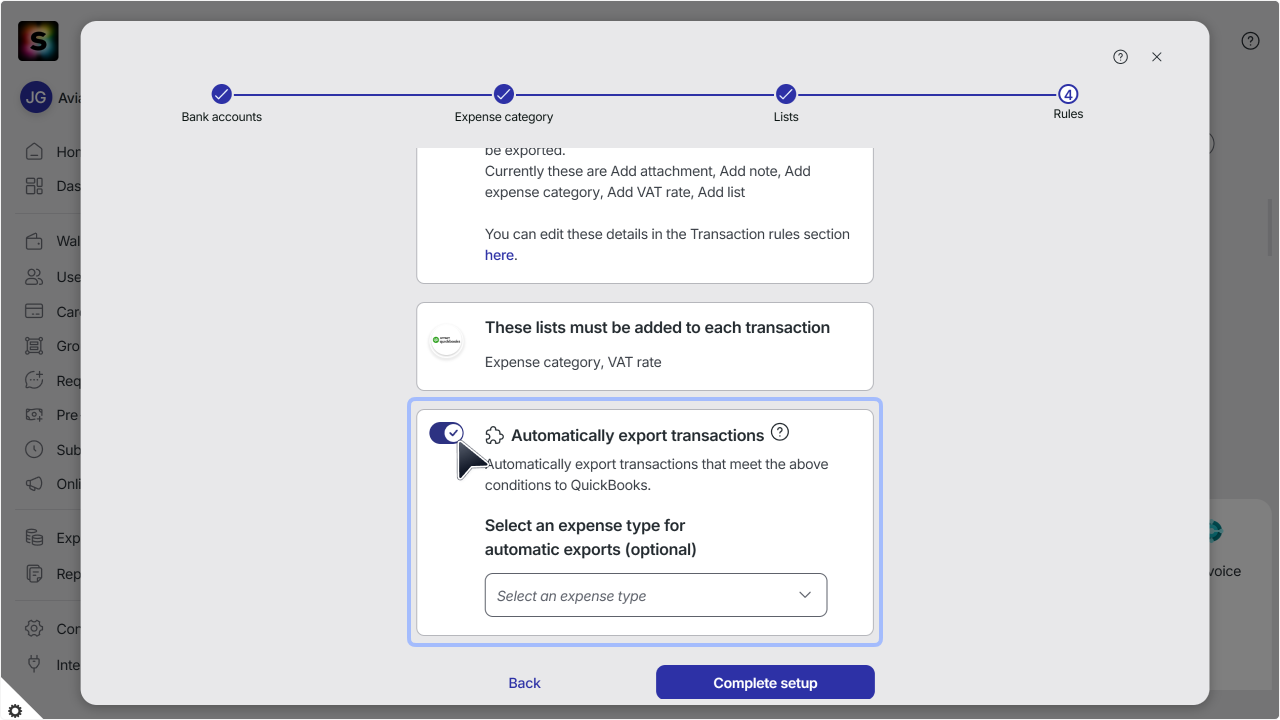Click the cog icon in bottom-left corner

pyautogui.click(x=15, y=710)
